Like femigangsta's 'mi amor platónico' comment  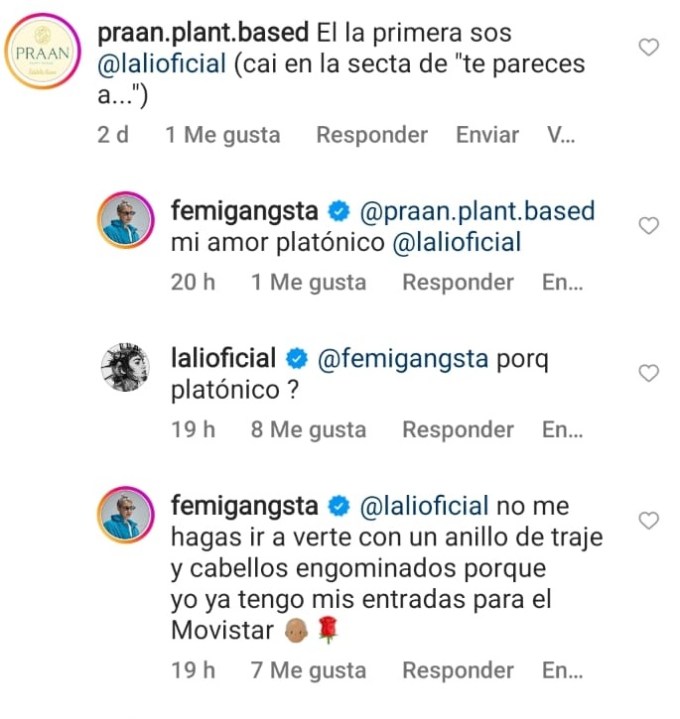point(648,226)
